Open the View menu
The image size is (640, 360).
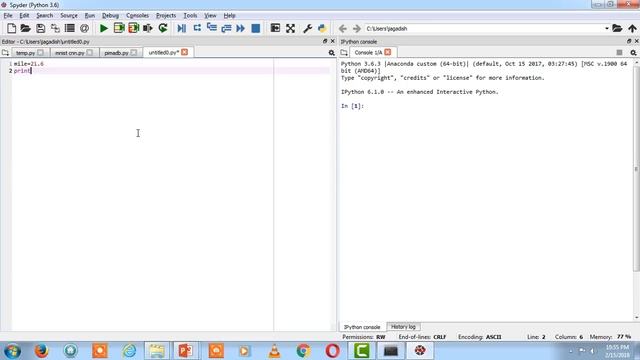click(210, 16)
